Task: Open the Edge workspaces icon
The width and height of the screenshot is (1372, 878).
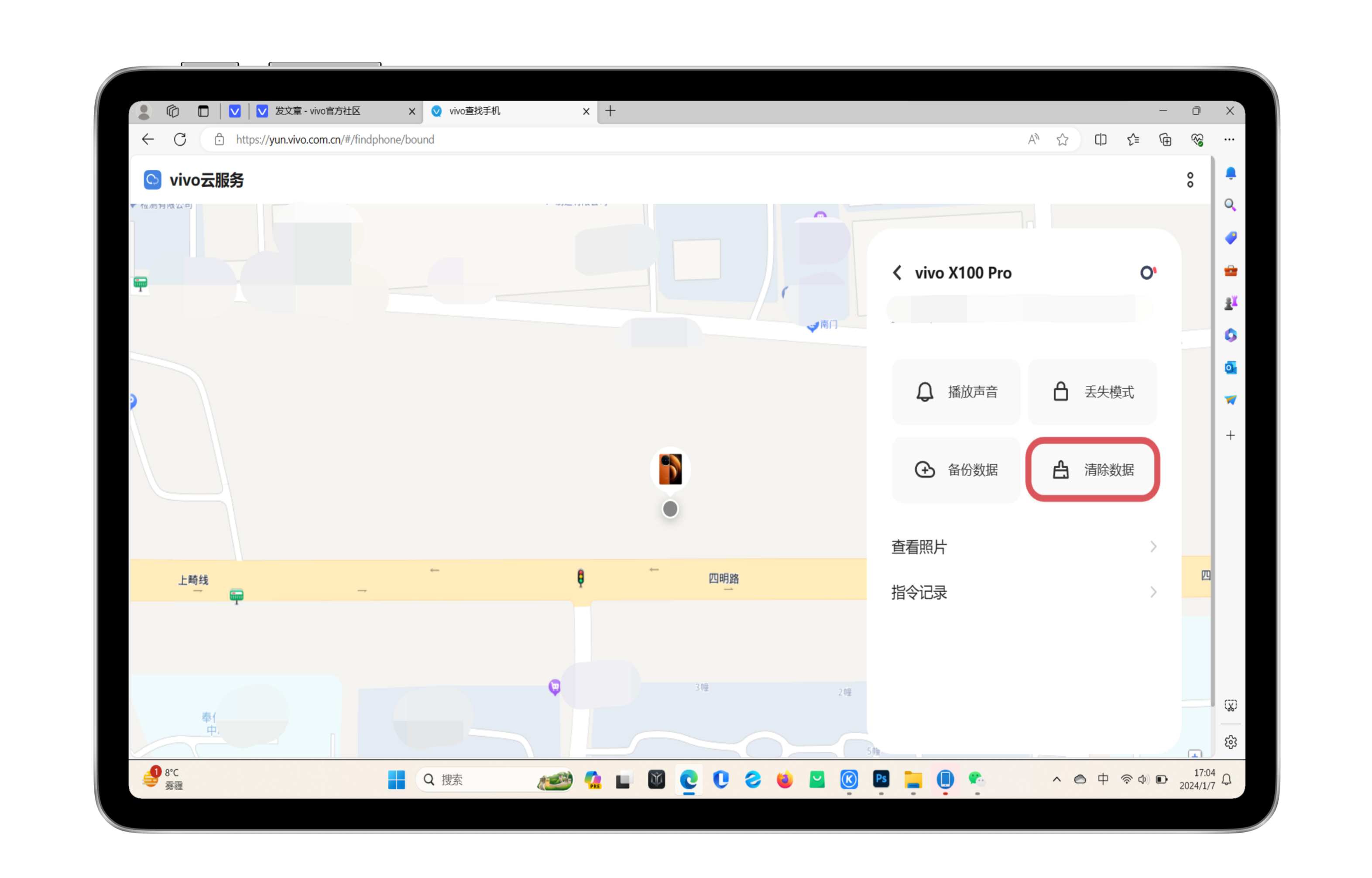Action: [173, 110]
